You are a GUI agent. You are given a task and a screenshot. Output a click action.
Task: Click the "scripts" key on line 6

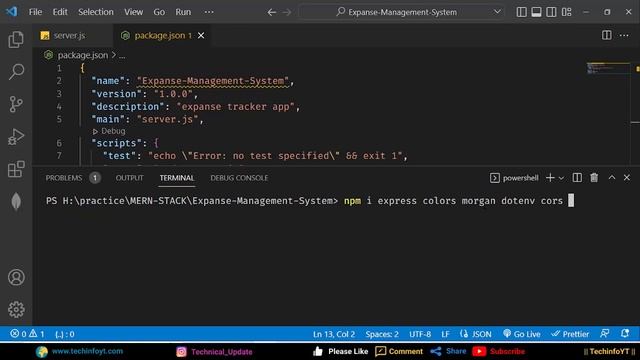click(x=116, y=143)
